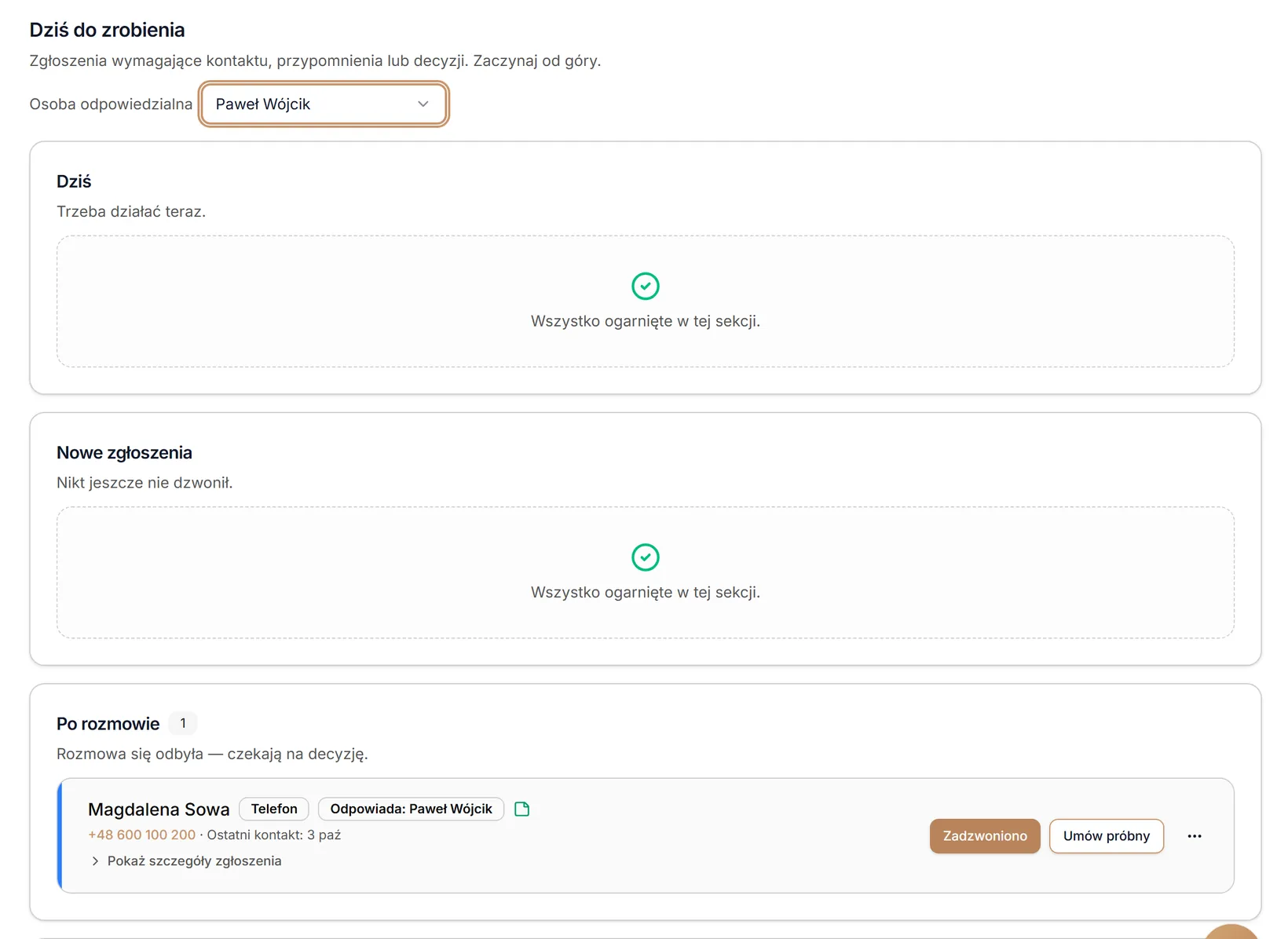The width and height of the screenshot is (1288, 939).
Task: Click the Trzeba działać teraz text
Action: tap(131, 211)
